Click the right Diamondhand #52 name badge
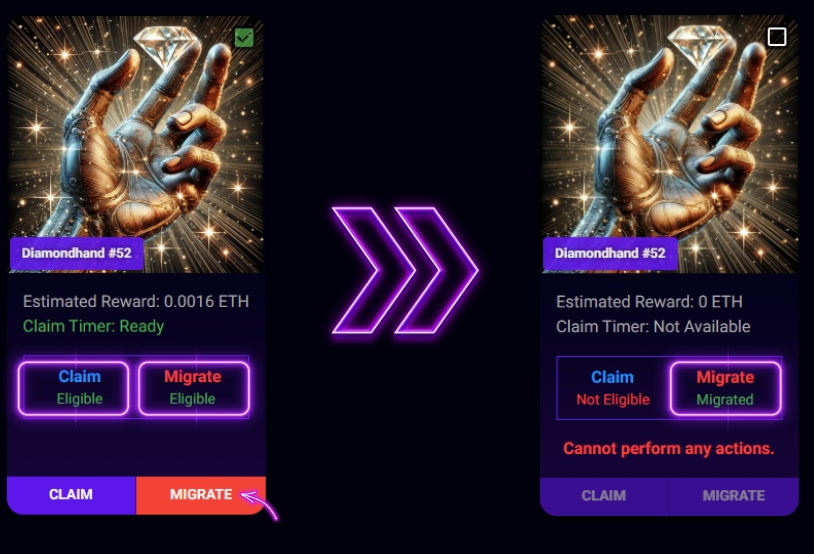Viewport: 814px width, 554px height. [610, 253]
